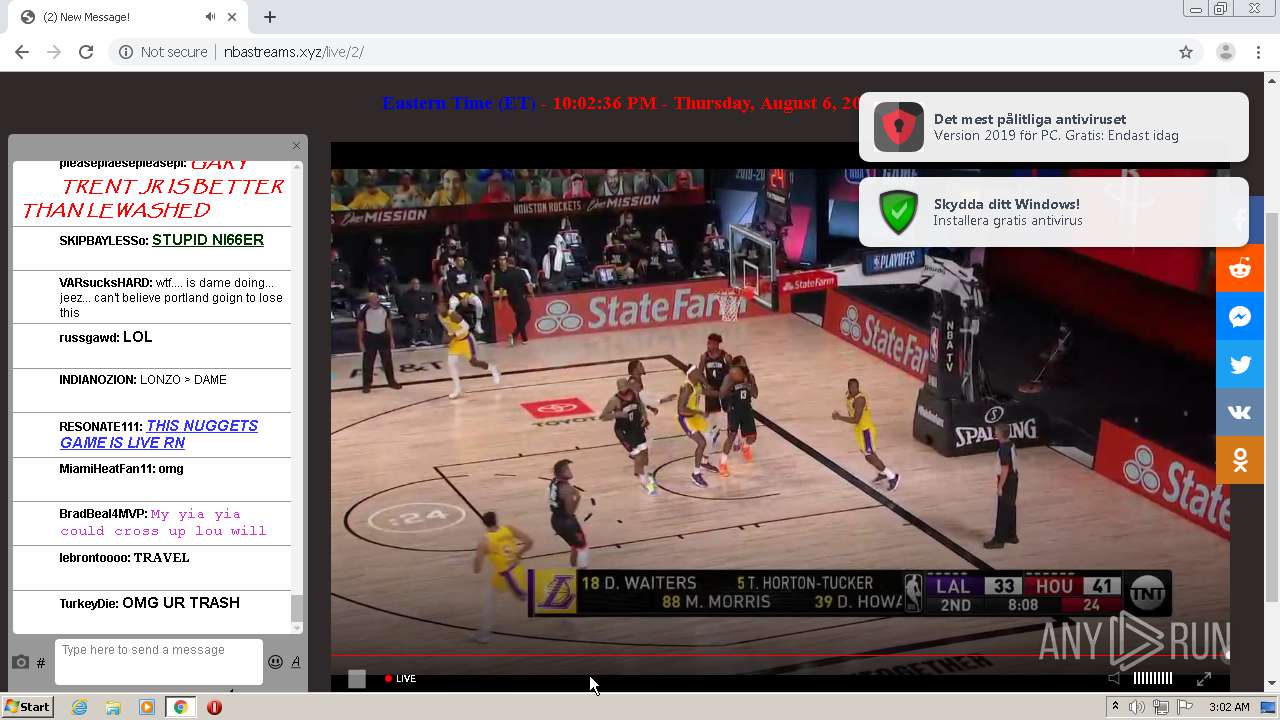Share stream on Odnoklassniki

[1240, 460]
